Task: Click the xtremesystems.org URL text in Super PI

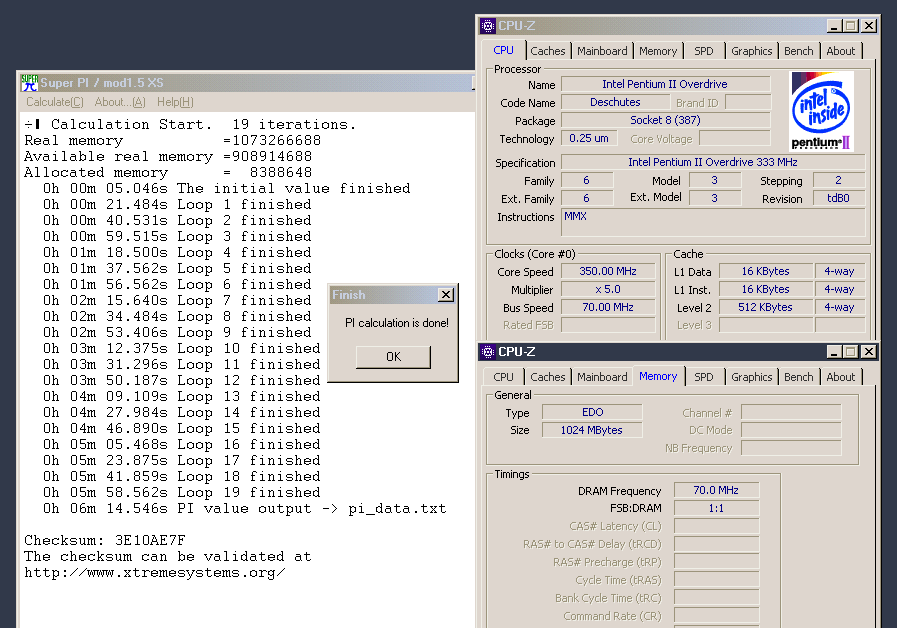Action: (155, 573)
